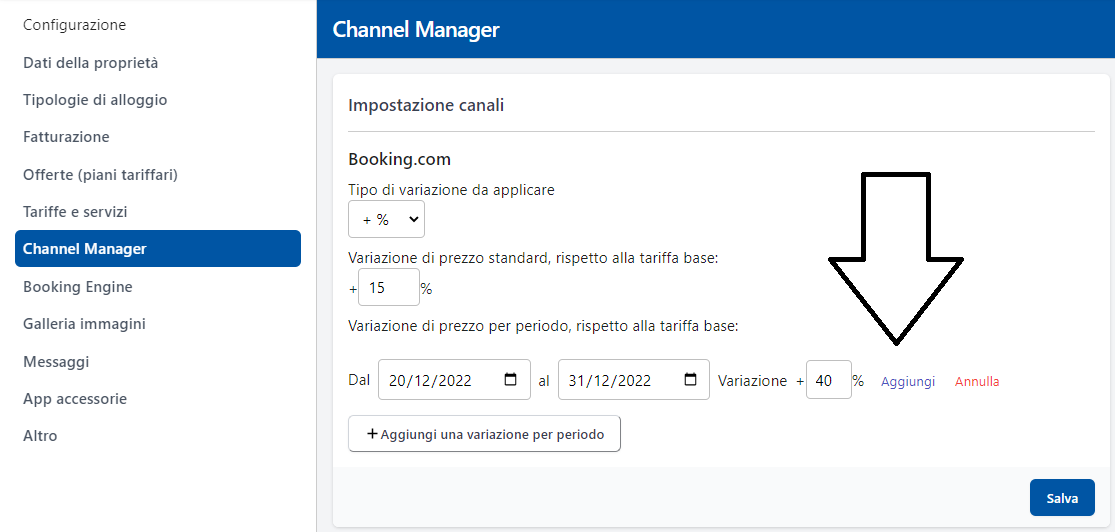The image size is (1115, 532).
Task: Go to Dati della proprietà
Action: [91, 63]
